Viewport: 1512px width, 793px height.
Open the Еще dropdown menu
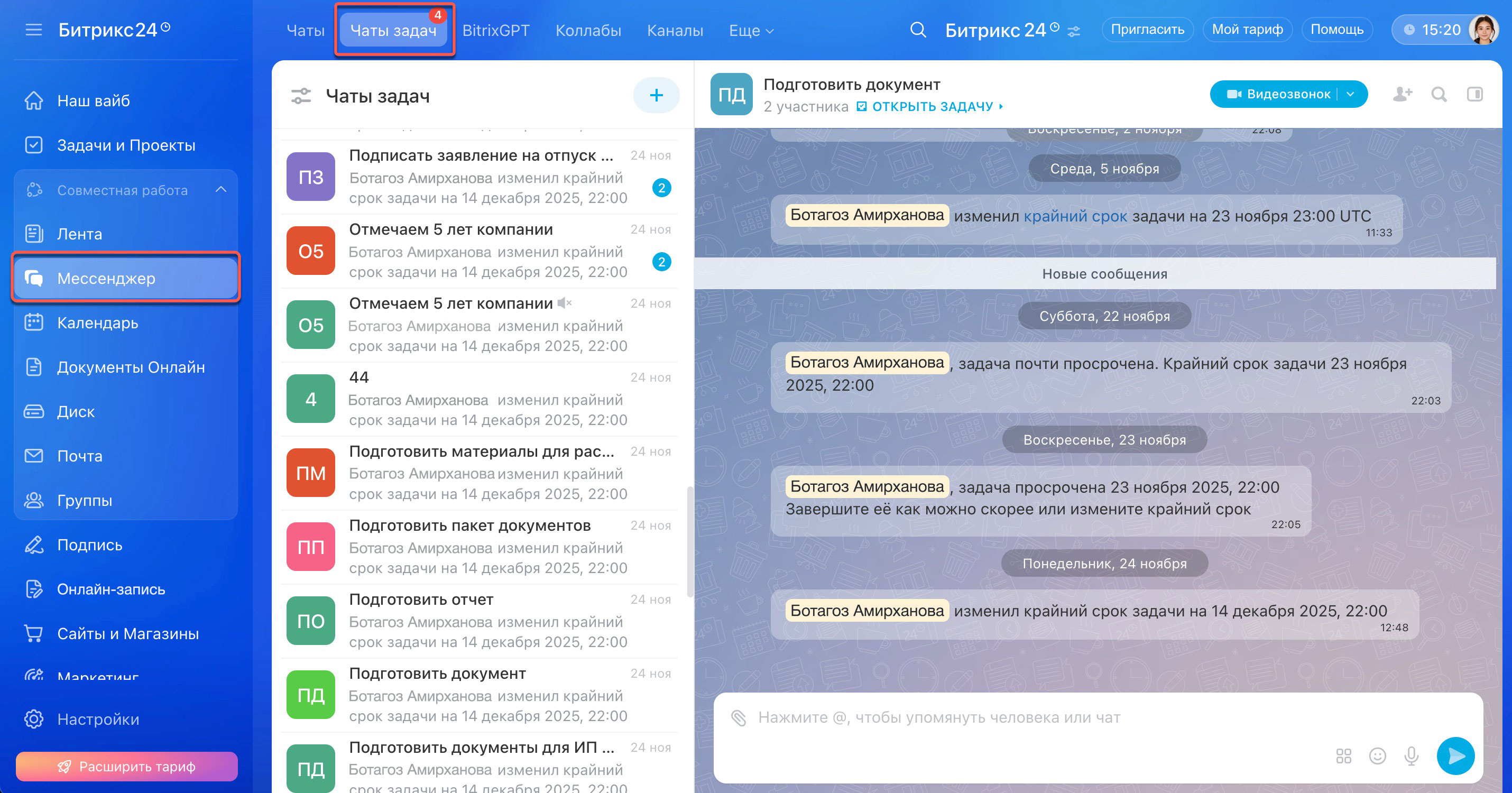tap(751, 31)
